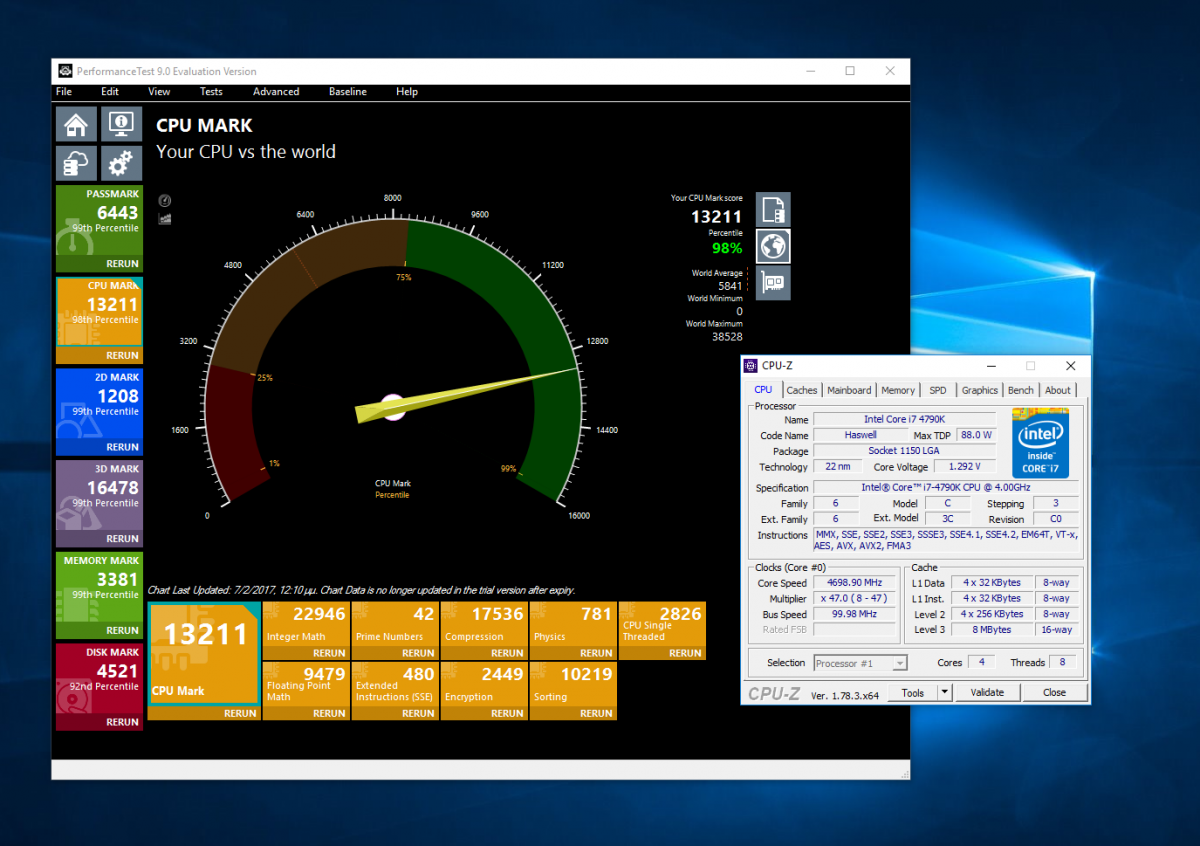1200x846 pixels.
Task: Click the Threads value 8 field
Action: tap(1060, 663)
